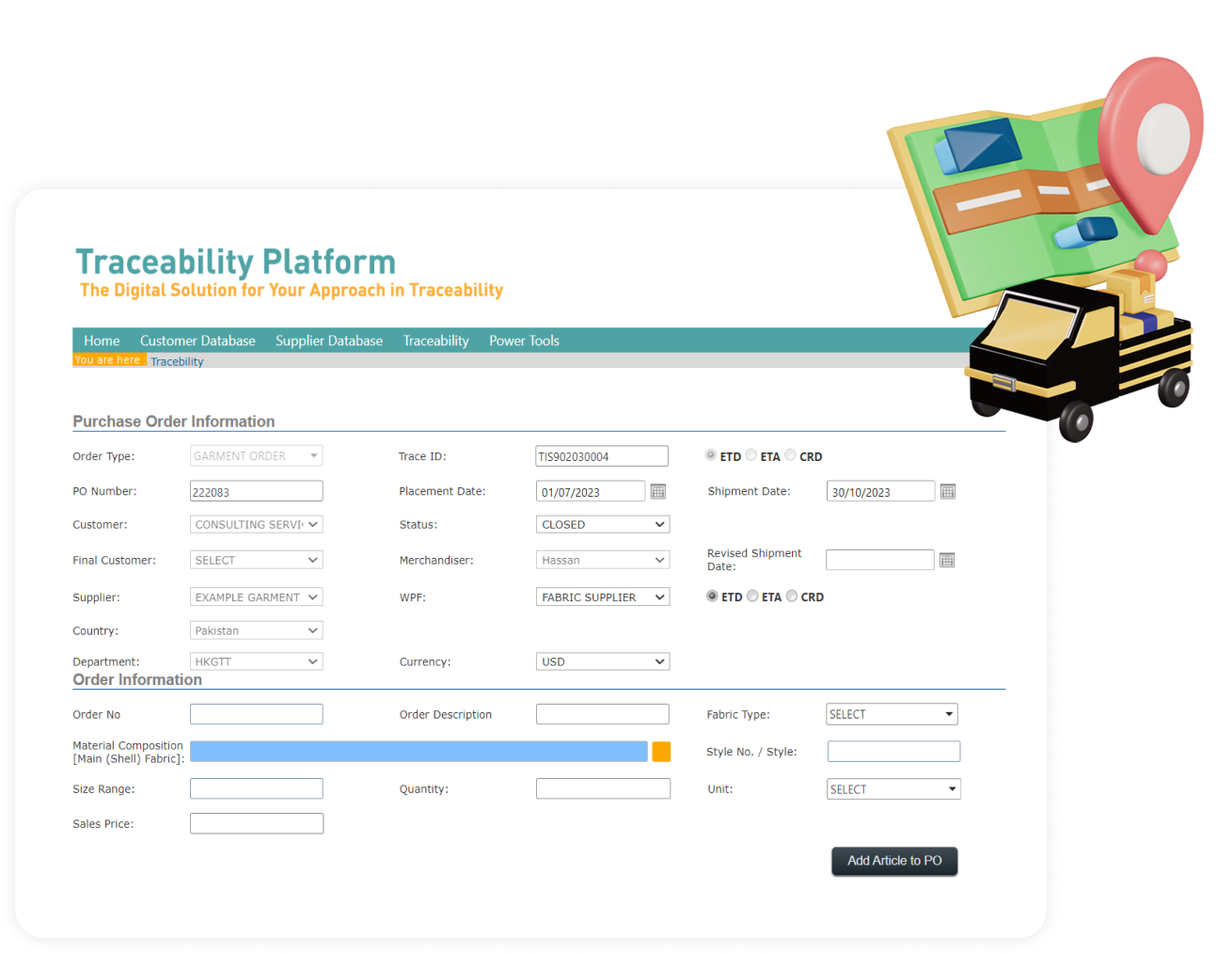Screen dimensions: 1232x954
Task: Open the Currency dropdown showing USD
Action: [x=602, y=661]
